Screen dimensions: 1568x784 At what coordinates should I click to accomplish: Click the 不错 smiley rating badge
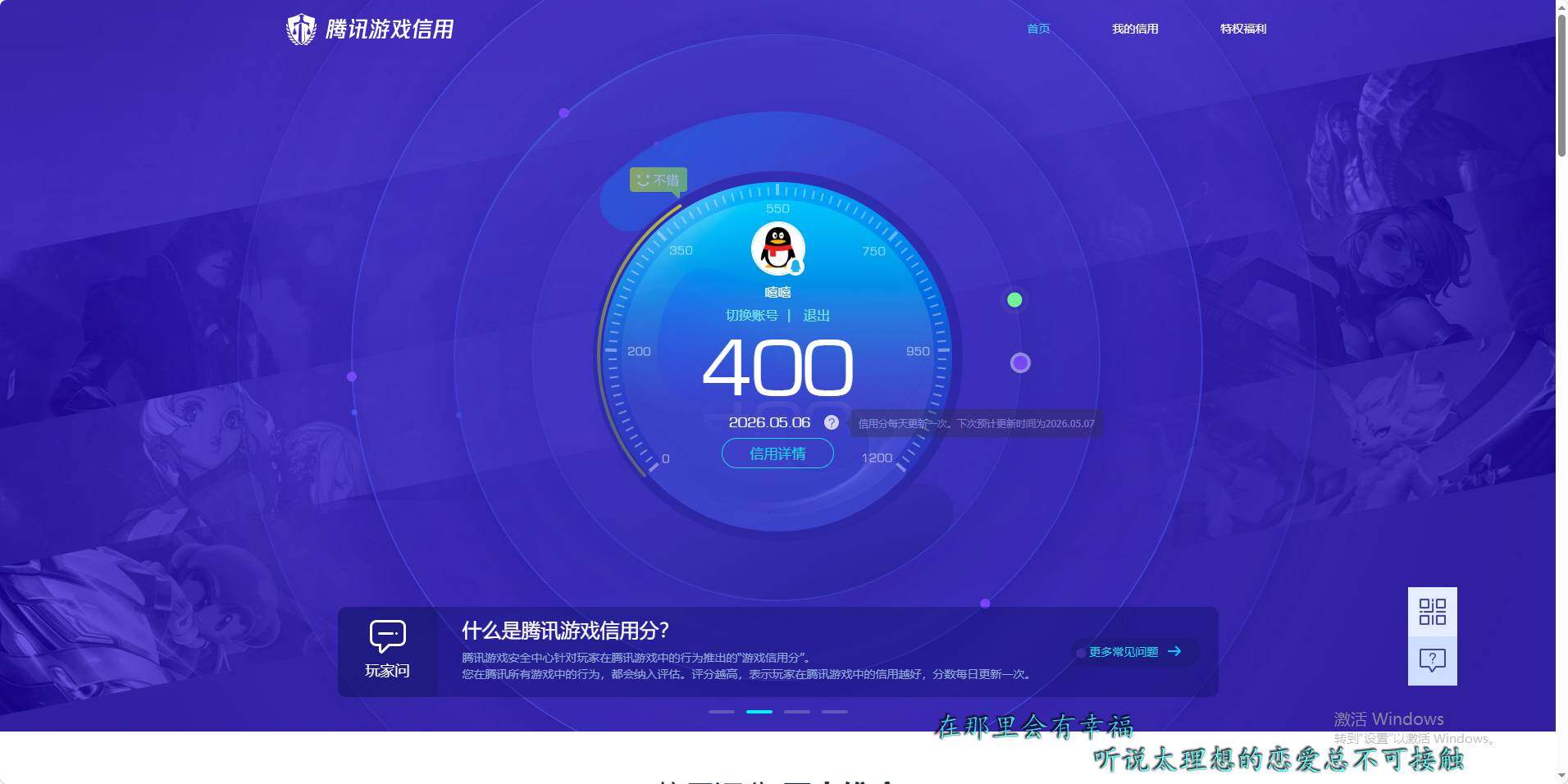659,180
